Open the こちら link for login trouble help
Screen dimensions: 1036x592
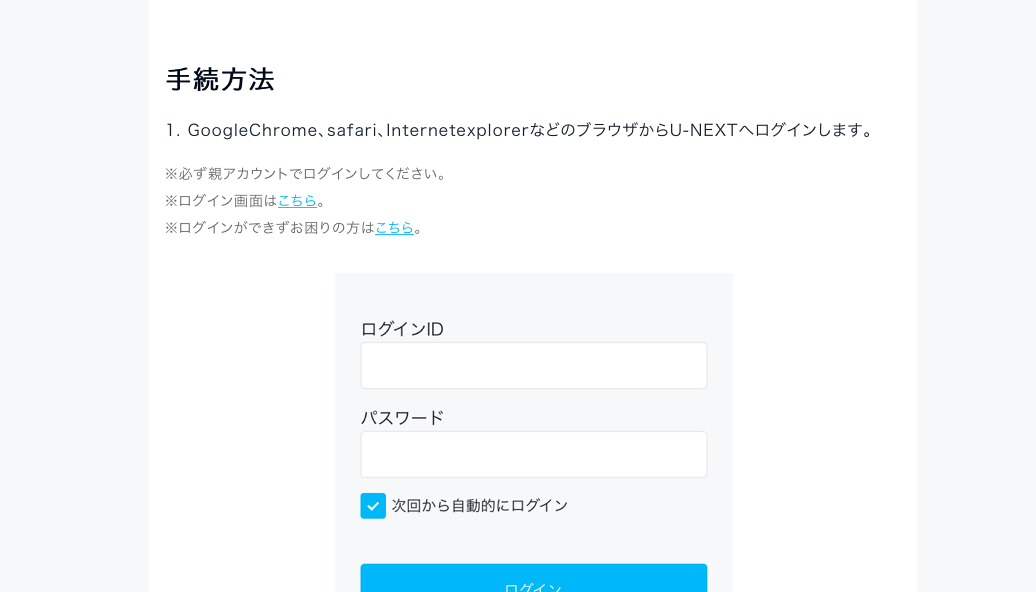point(394,227)
